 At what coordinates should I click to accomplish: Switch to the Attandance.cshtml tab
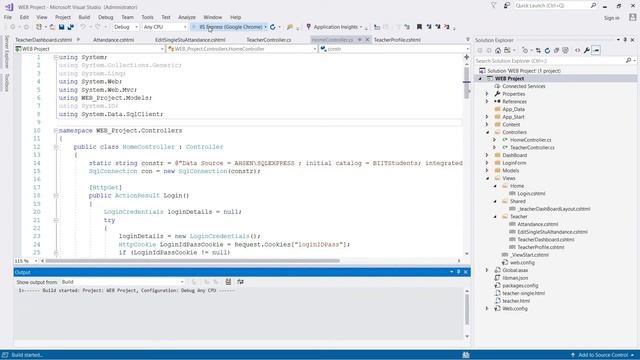click(113, 40)
